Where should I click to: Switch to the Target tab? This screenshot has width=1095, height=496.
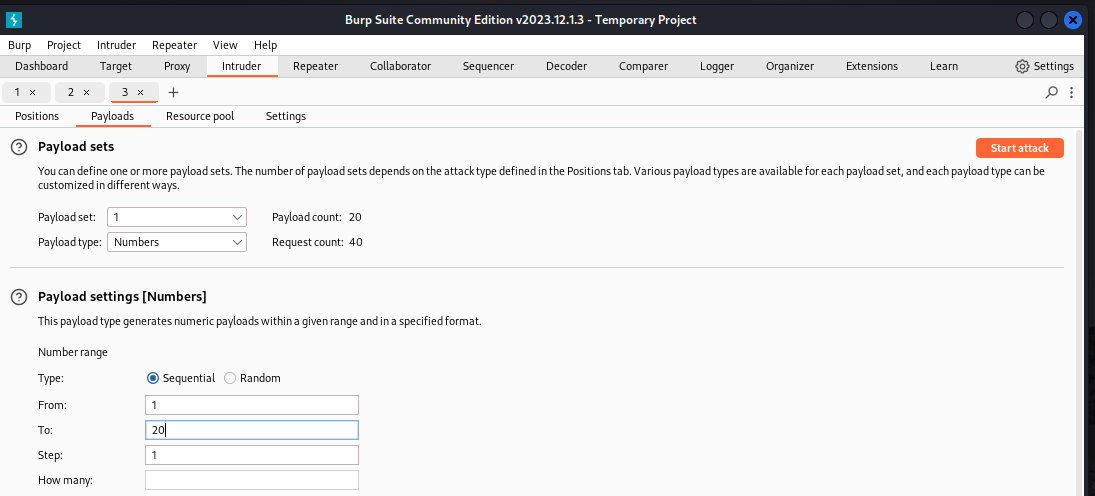point(116,66)
